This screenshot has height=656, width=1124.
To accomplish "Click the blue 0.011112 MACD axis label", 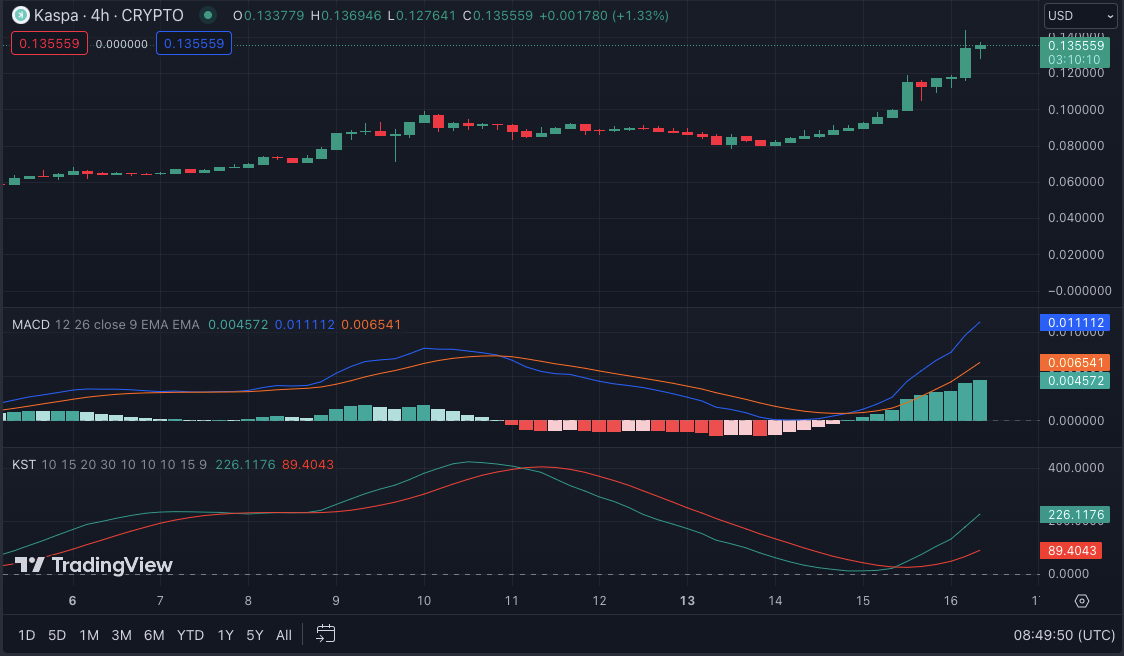I will 1075,323.
